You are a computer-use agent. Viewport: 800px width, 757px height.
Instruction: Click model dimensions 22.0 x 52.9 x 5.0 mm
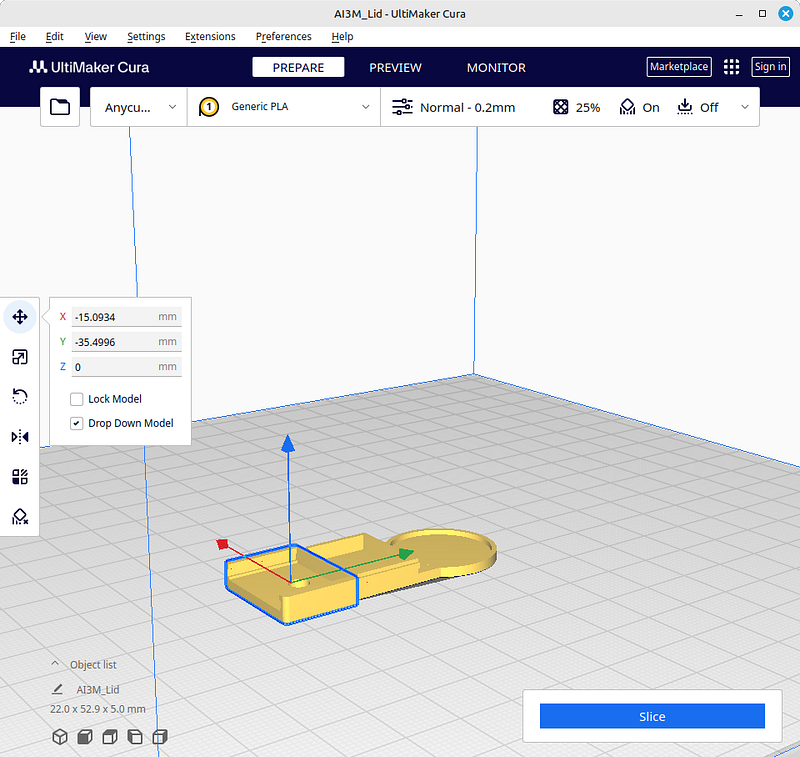97,709
